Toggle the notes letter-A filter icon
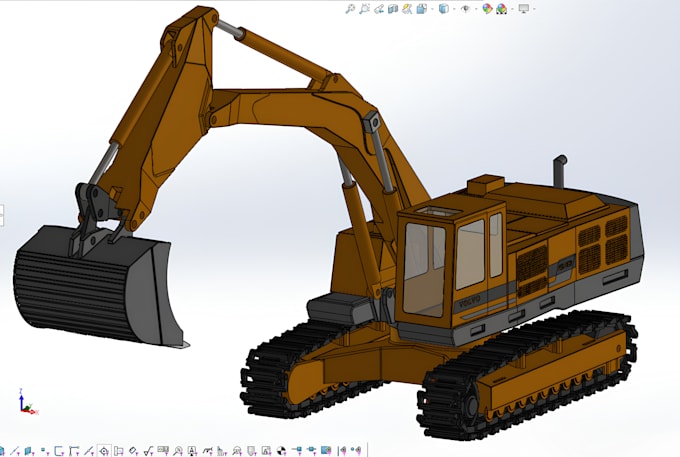680x457 pixels. 192,451
